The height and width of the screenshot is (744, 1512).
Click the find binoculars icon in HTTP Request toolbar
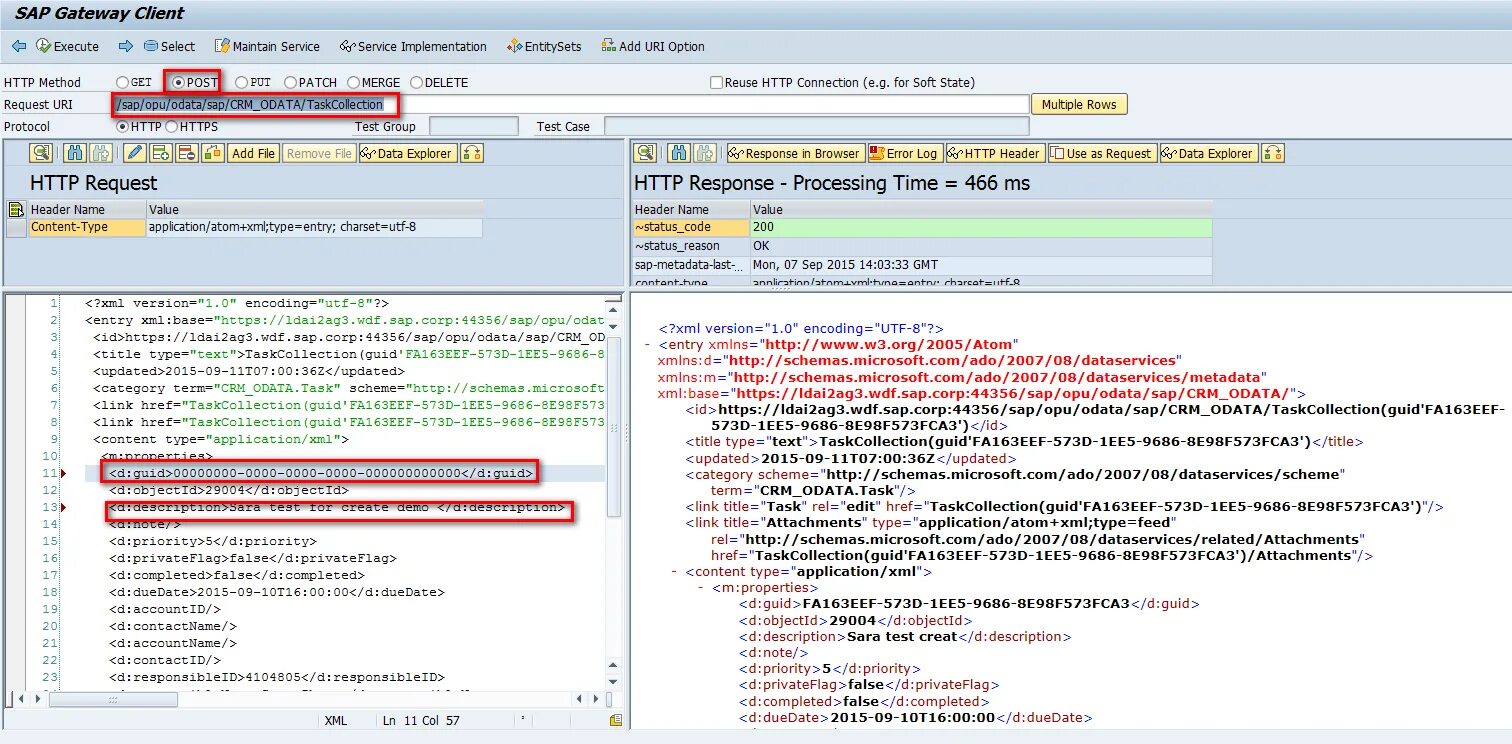pos(74,153)
